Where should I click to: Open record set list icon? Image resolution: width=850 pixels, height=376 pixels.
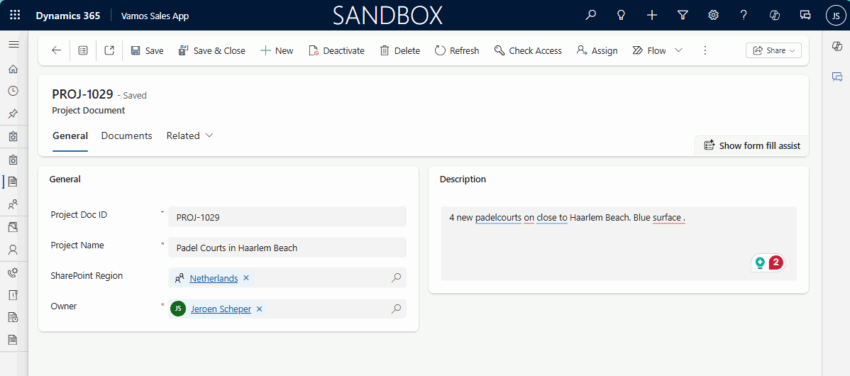click(83, 50)
